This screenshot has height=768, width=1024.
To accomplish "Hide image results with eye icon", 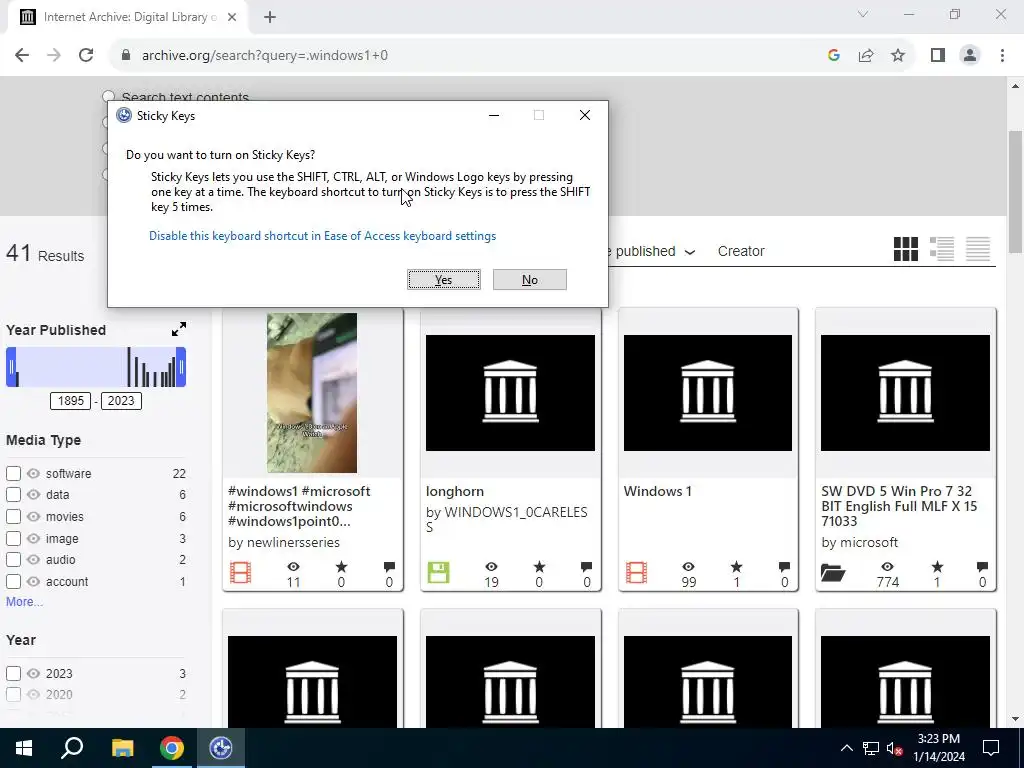I will click(x=33, y=538).
